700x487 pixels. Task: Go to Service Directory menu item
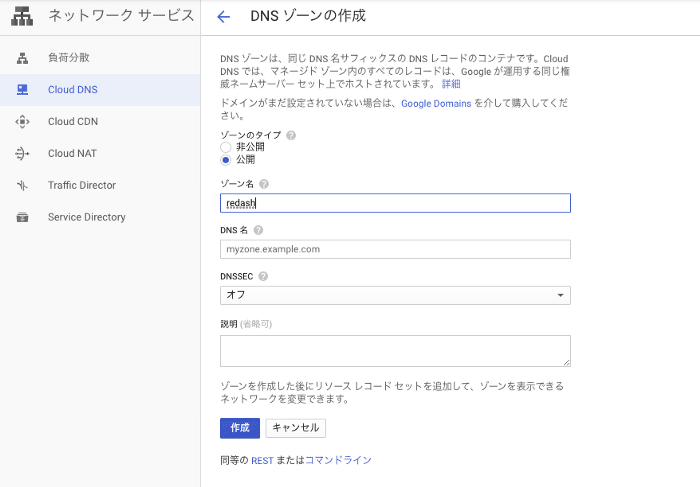[x=86, y=218]
